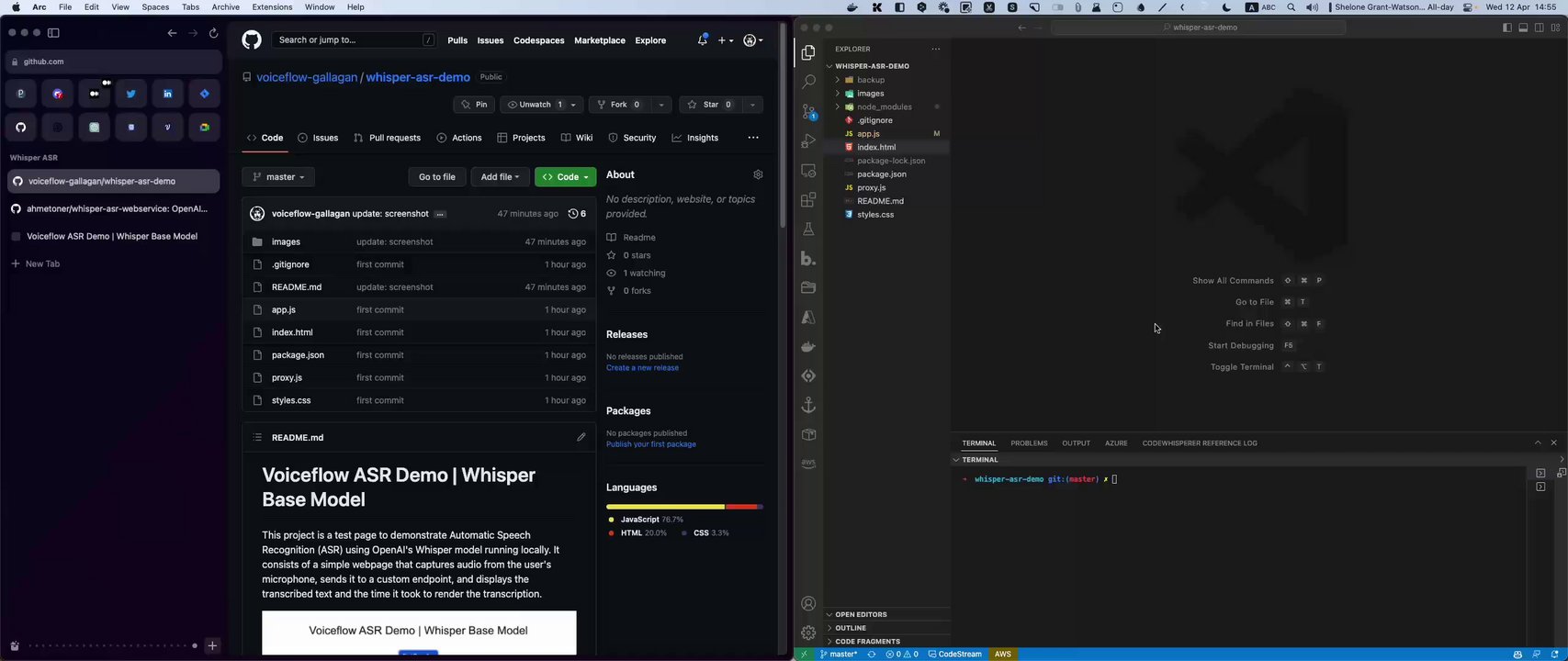Open voiceflow-gallagan owner link

point(307,77)
